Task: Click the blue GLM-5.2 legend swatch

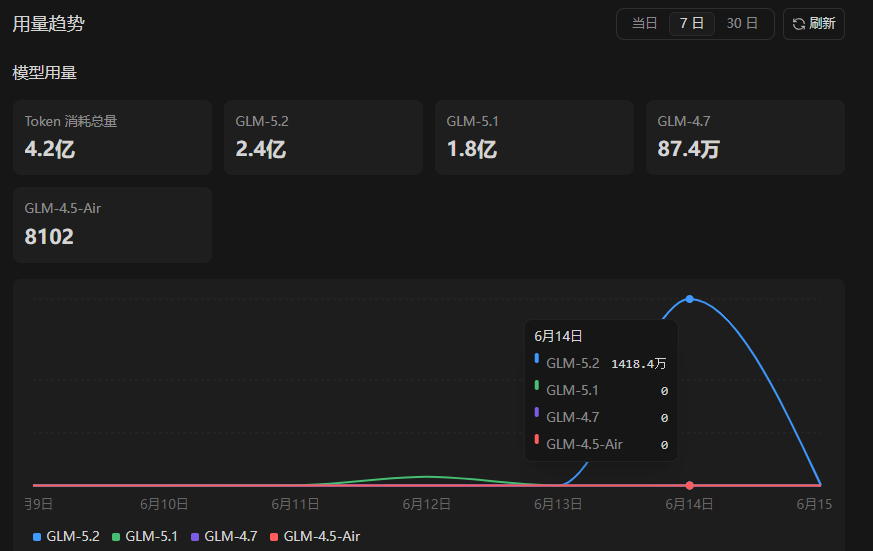Action: 37,537
